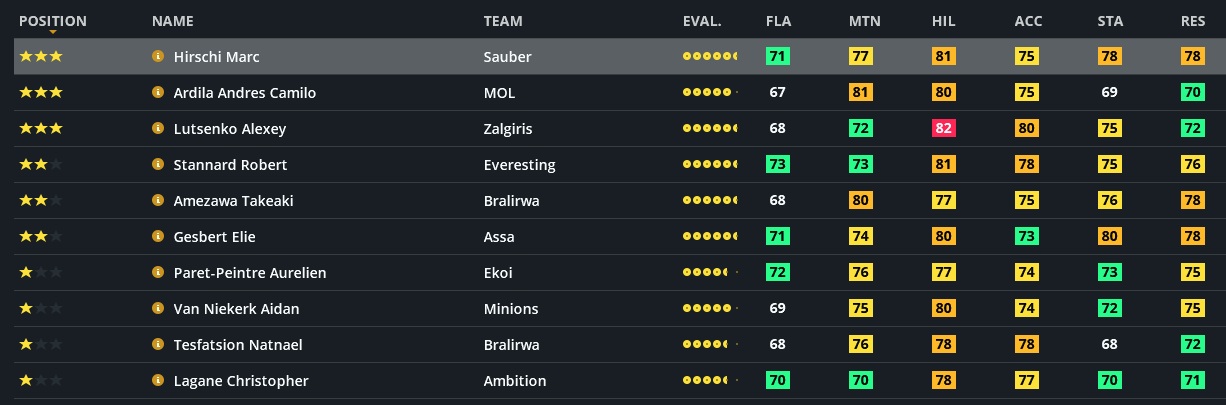Click info icon next to Gesbert Elie
Image resolution: width=1226 pixels, height=405 pixels.
(157, 237)
